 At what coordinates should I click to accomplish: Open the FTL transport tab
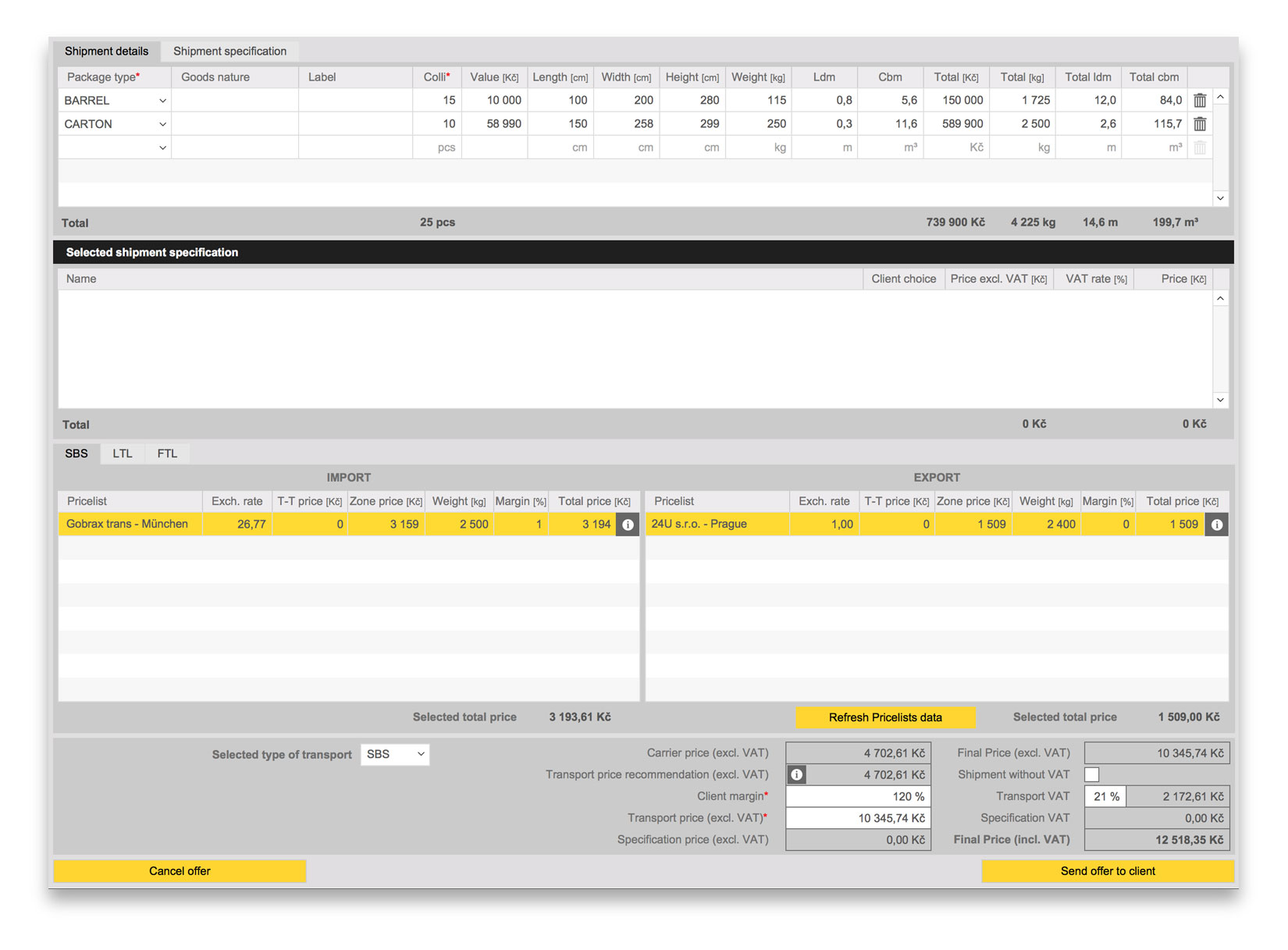[x=167, y=454]
